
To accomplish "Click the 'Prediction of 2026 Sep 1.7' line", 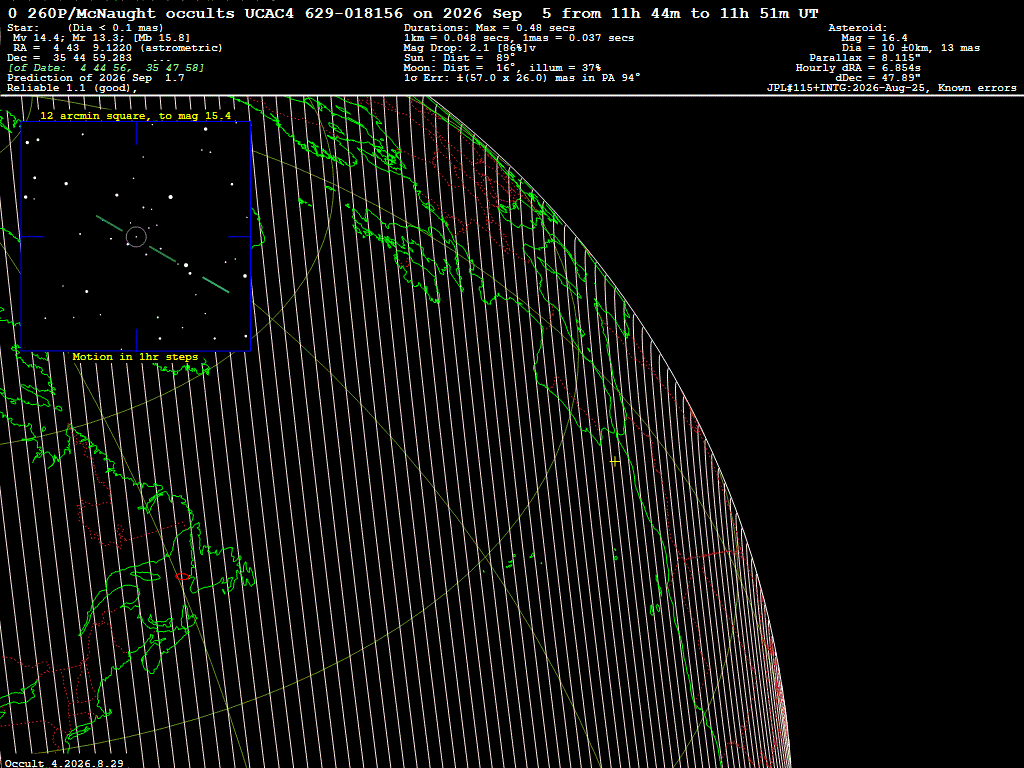I will 95,78.
